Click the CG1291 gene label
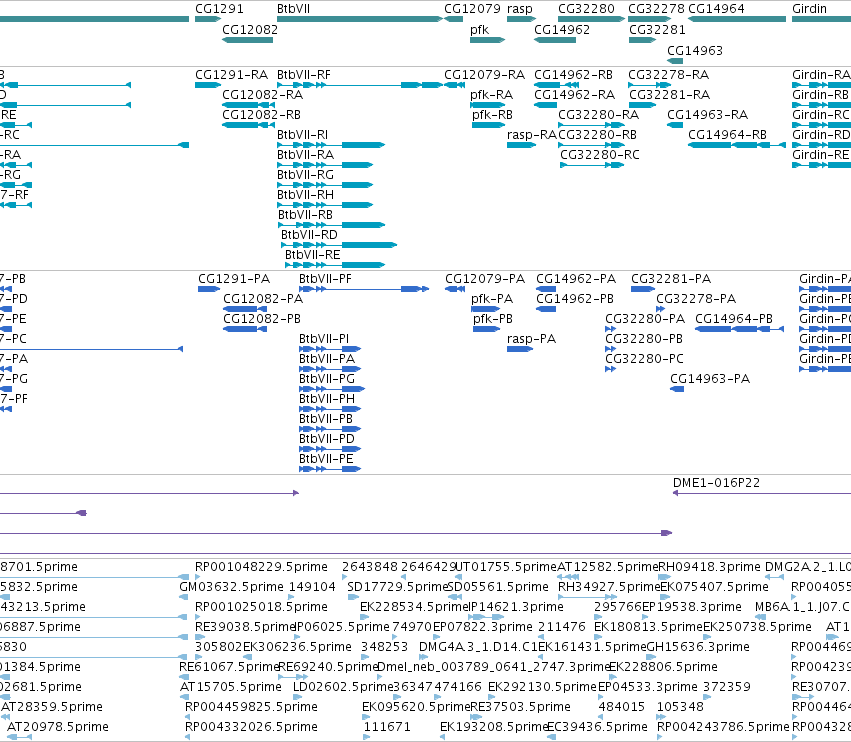This screenshot has height=742, width=851. coord(219,9)
